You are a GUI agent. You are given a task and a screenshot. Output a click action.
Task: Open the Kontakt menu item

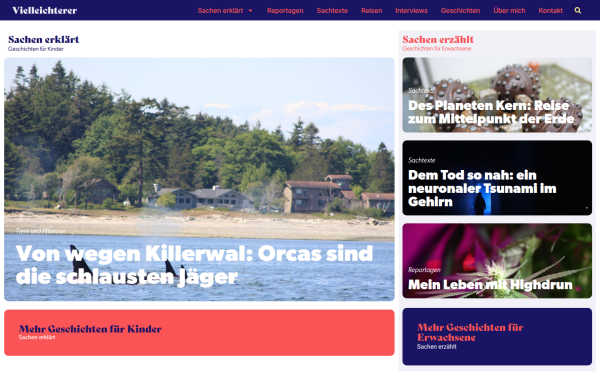550,11
